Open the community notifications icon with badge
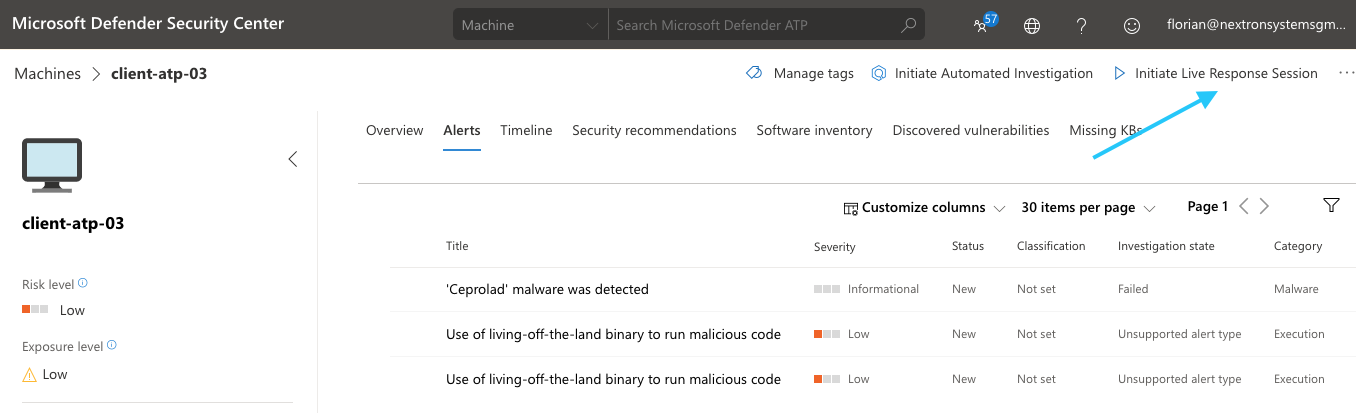 [x=984, y=25]
